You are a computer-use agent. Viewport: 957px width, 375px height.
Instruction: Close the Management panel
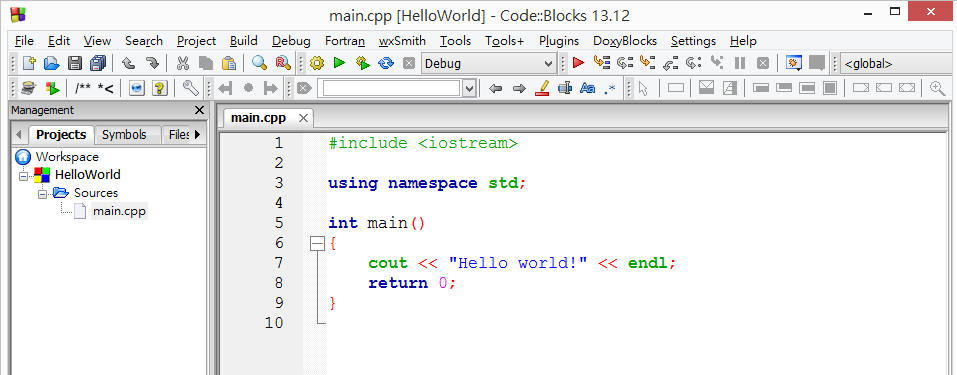point(199,111)
